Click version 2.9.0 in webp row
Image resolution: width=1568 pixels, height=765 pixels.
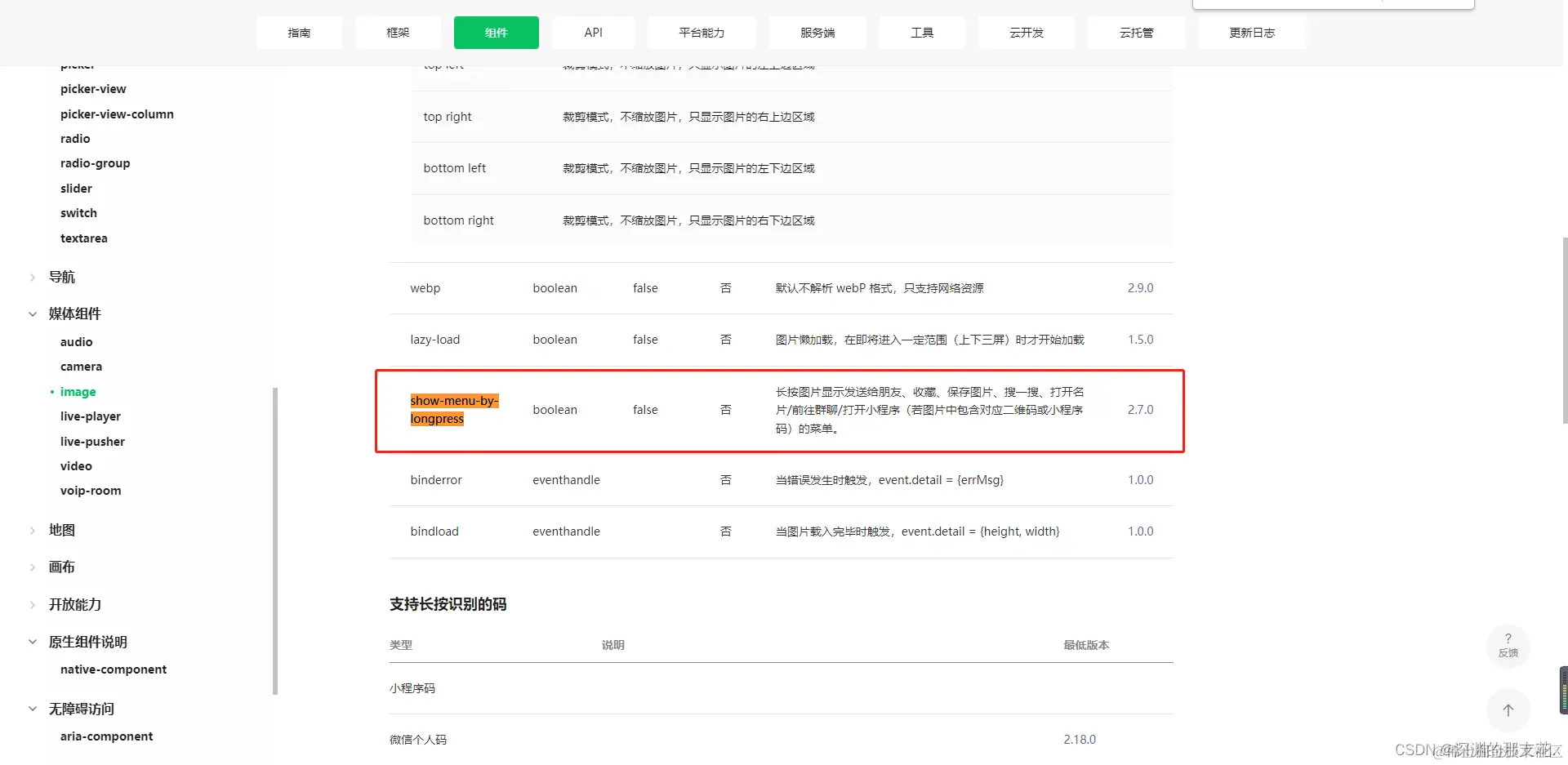1140,288
